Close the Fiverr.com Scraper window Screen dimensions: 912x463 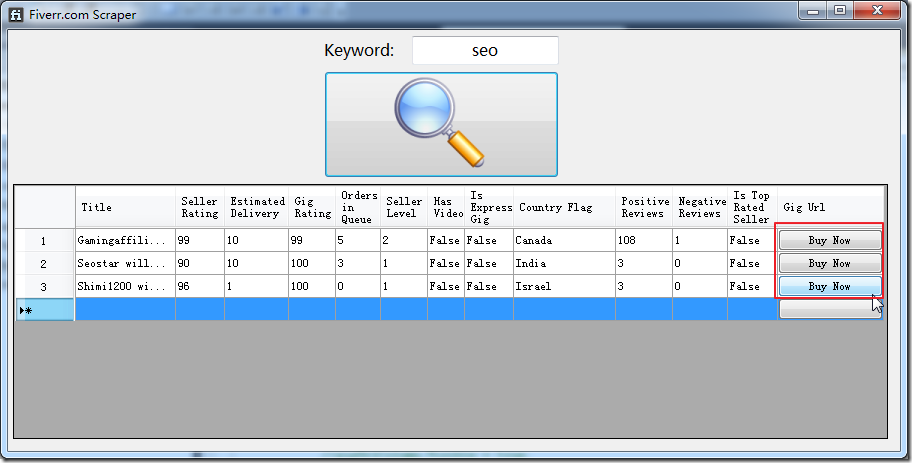(878, 10)
